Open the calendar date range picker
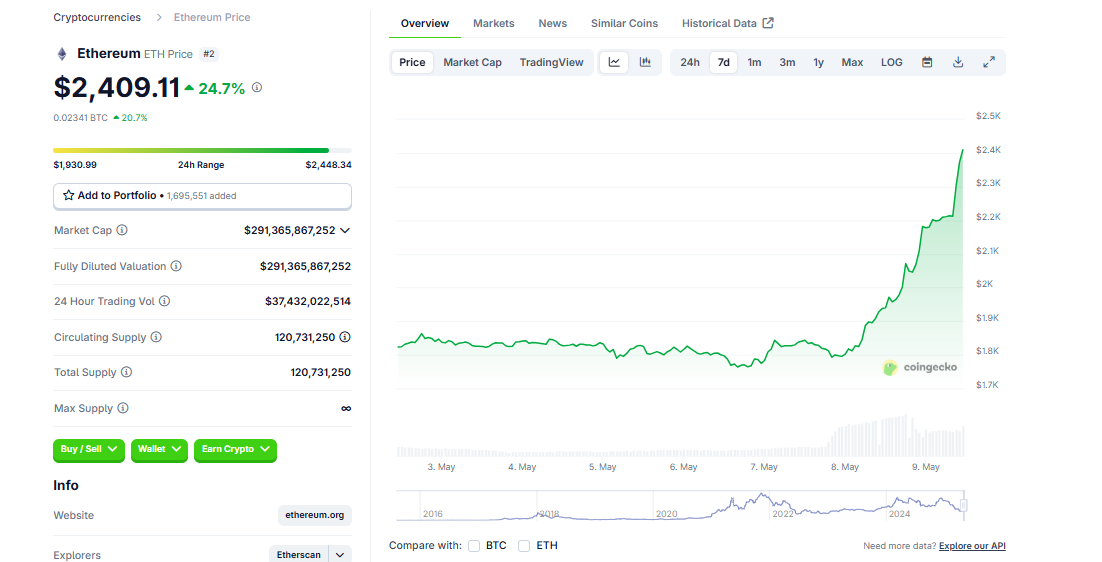The image size is (1102, 562). click(927, 62)
